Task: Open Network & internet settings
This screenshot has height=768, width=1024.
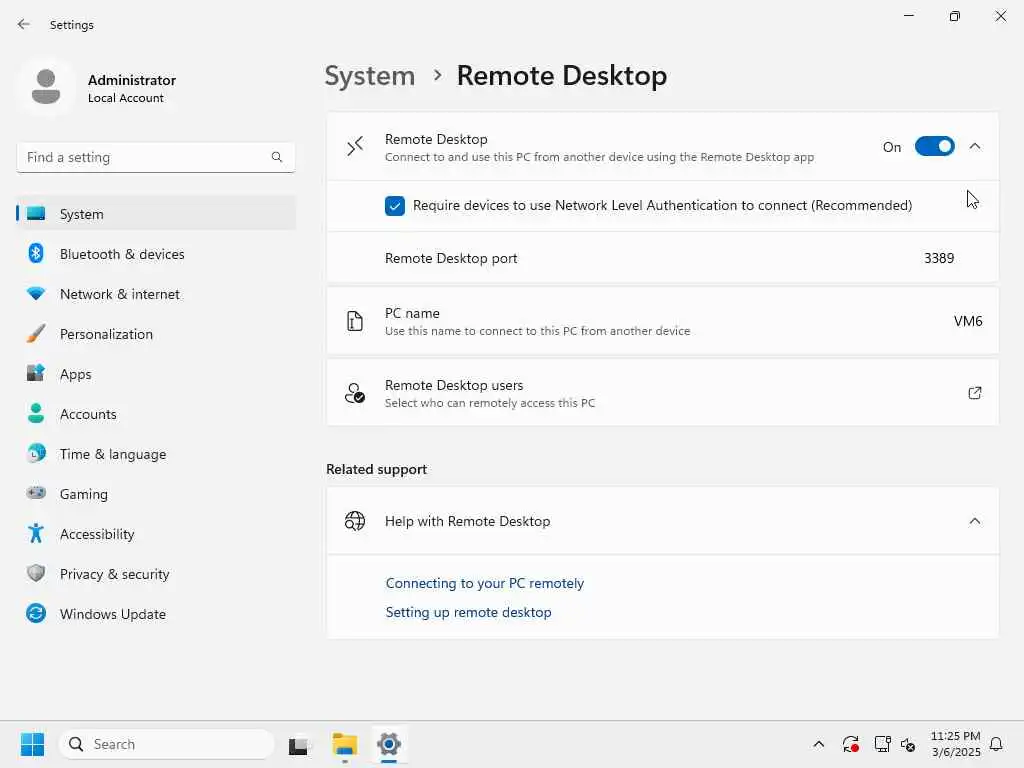Action: (155, 294)
